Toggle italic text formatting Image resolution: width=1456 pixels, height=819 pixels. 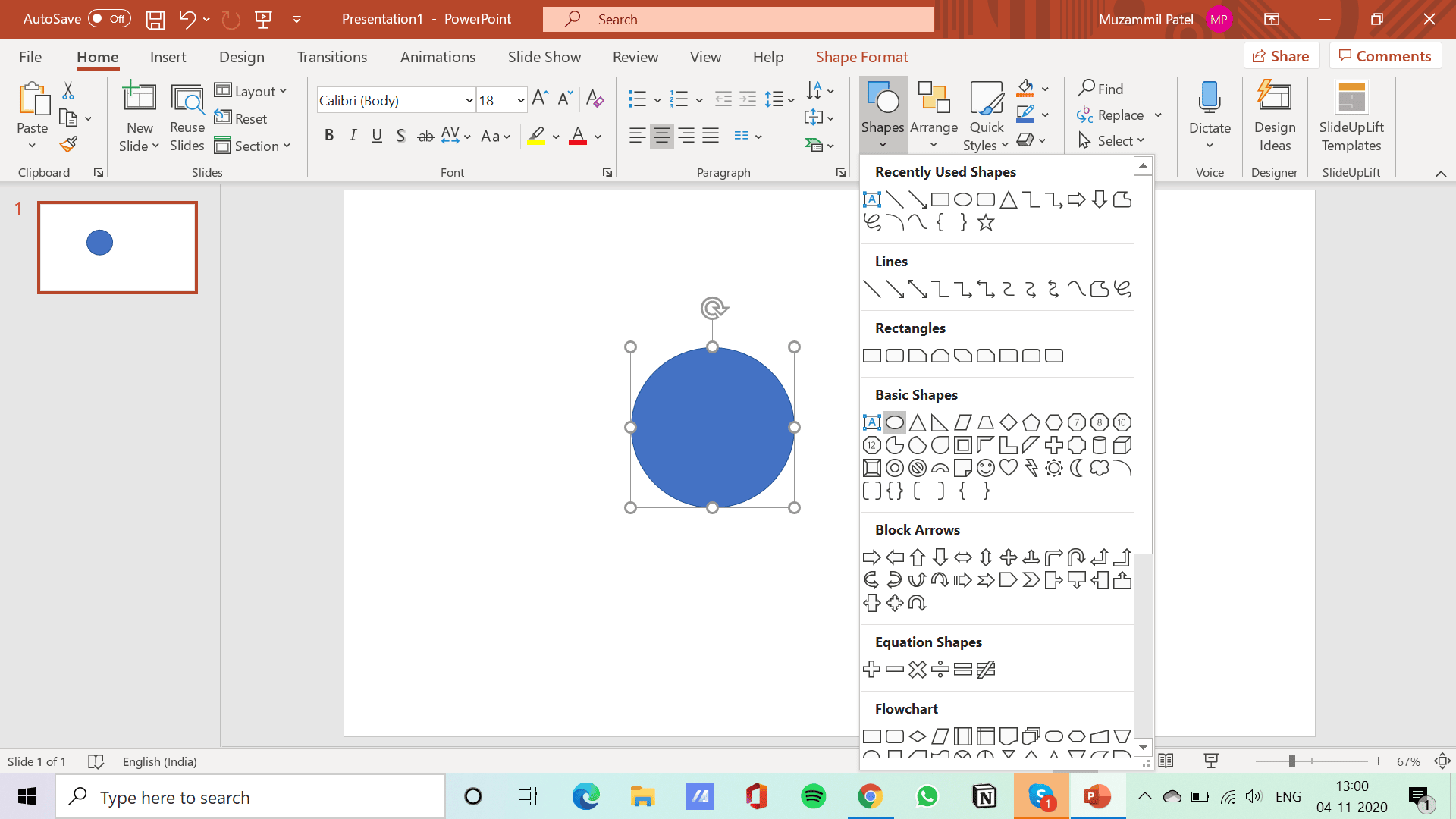coord(353,136)
